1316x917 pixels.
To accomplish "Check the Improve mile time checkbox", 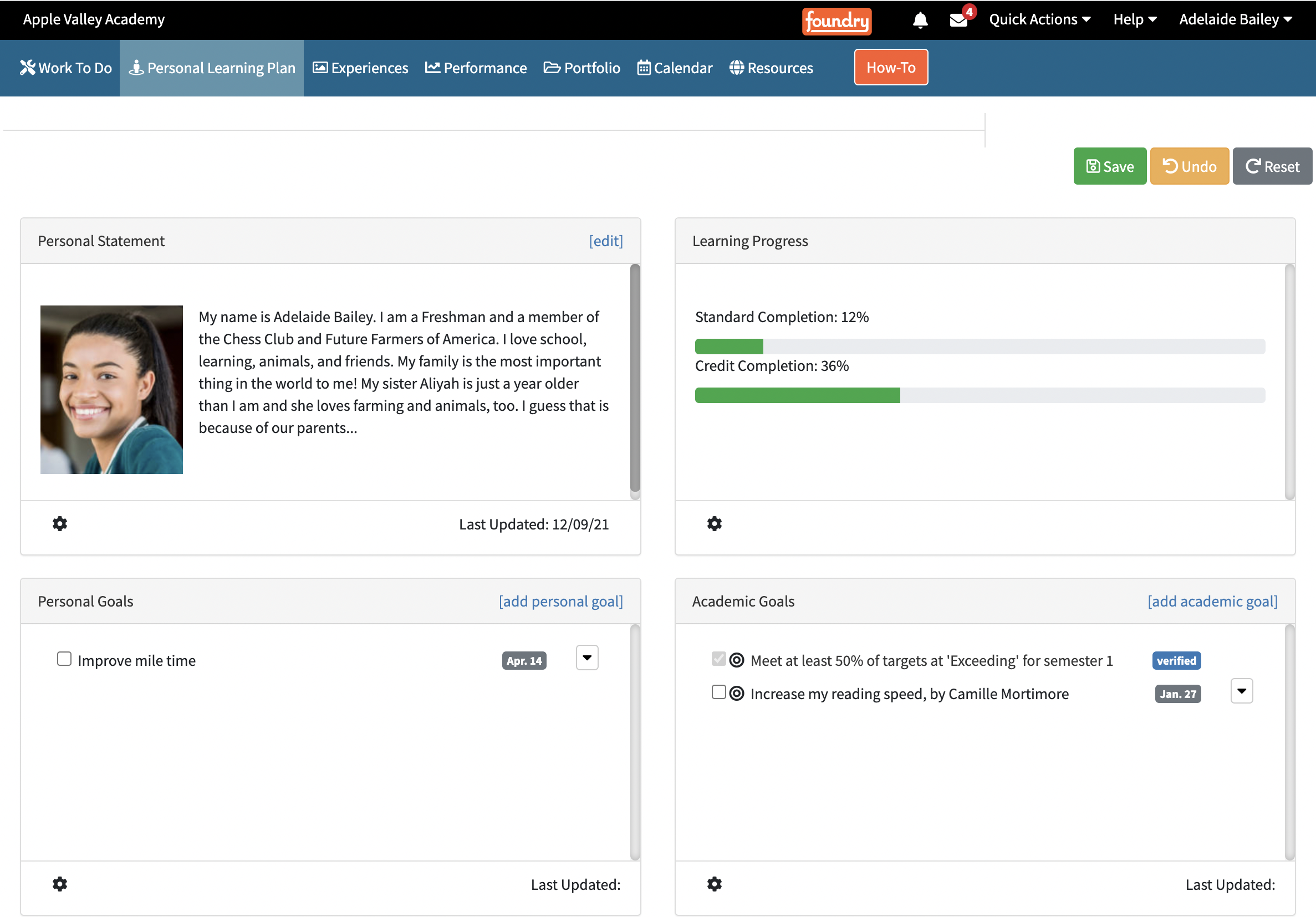I will (64, 659).
